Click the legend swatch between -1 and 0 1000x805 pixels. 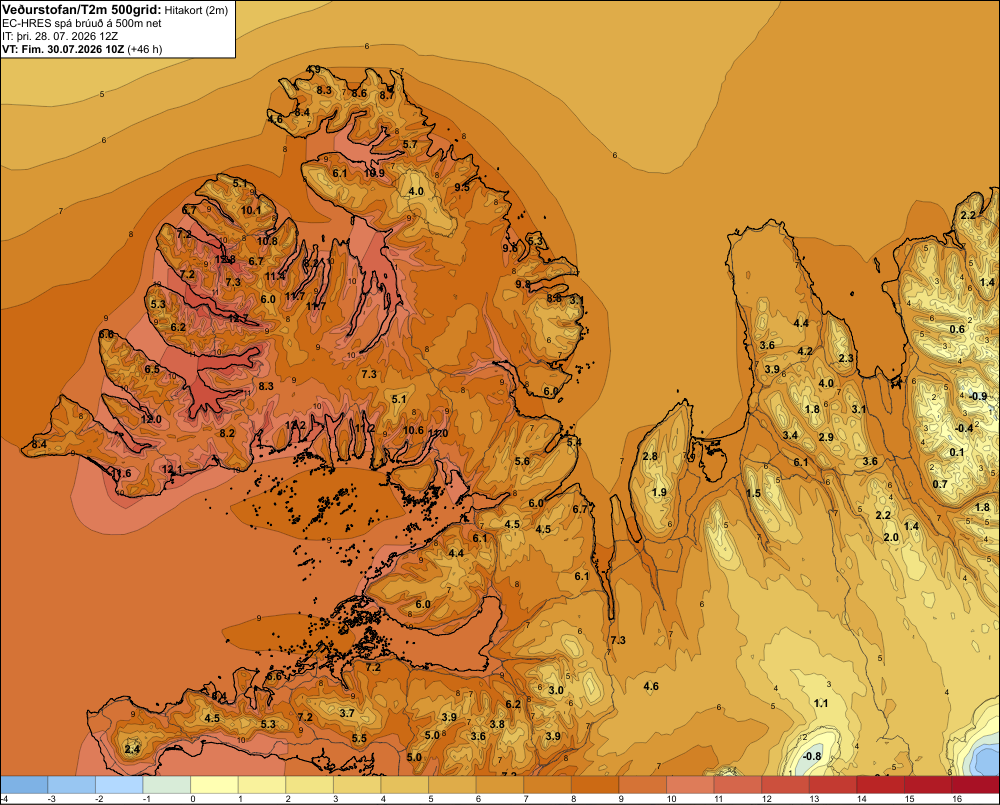click(x=166, y=785)
